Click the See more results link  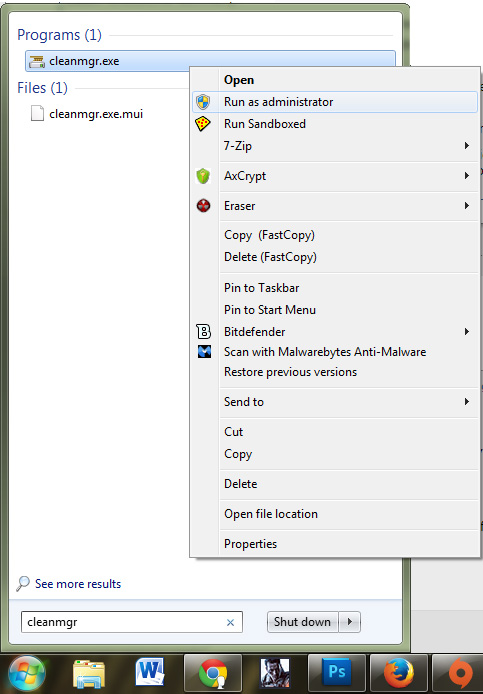click(78, 584)
